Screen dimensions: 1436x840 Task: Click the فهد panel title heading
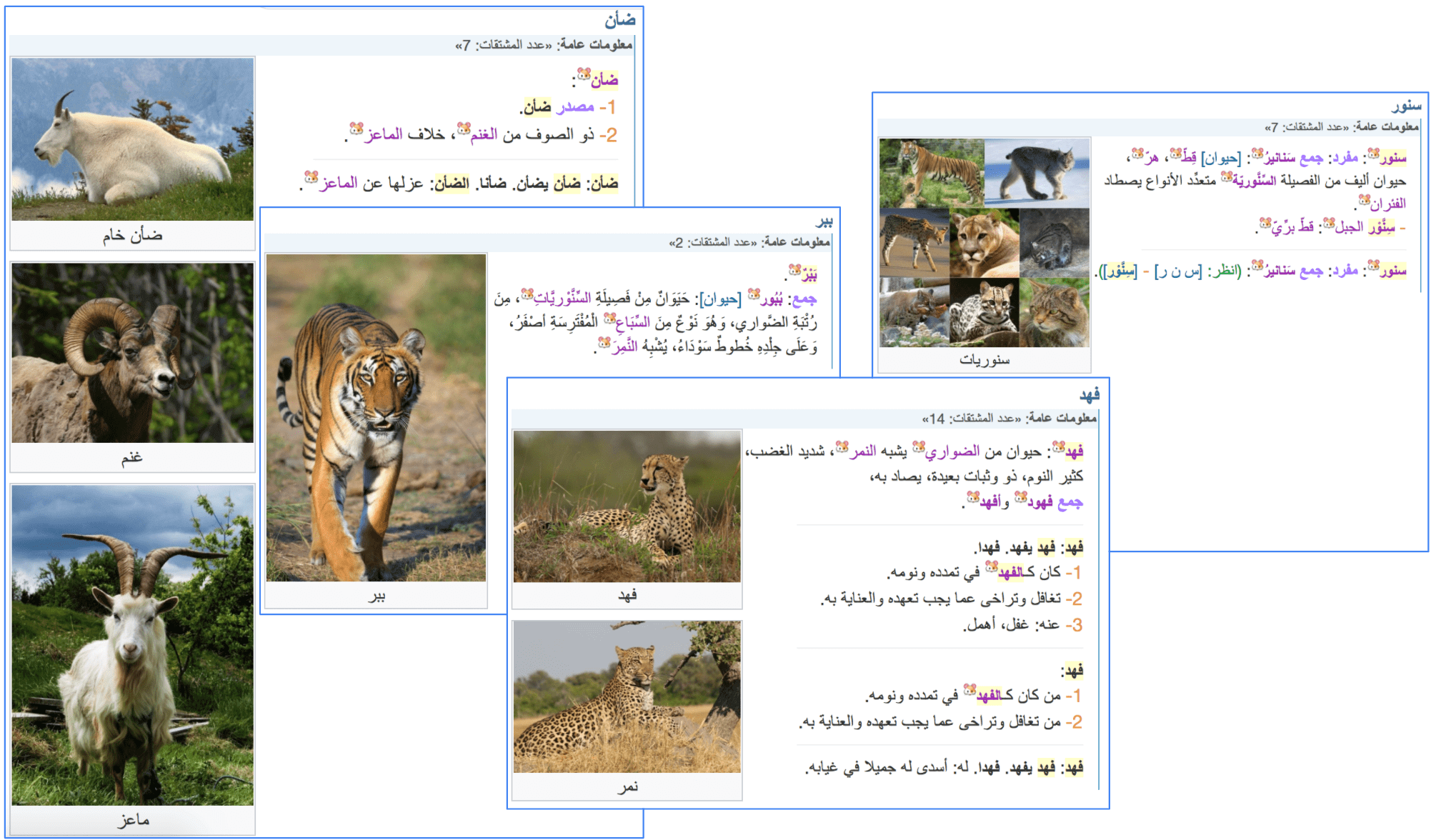(1090, 394)
